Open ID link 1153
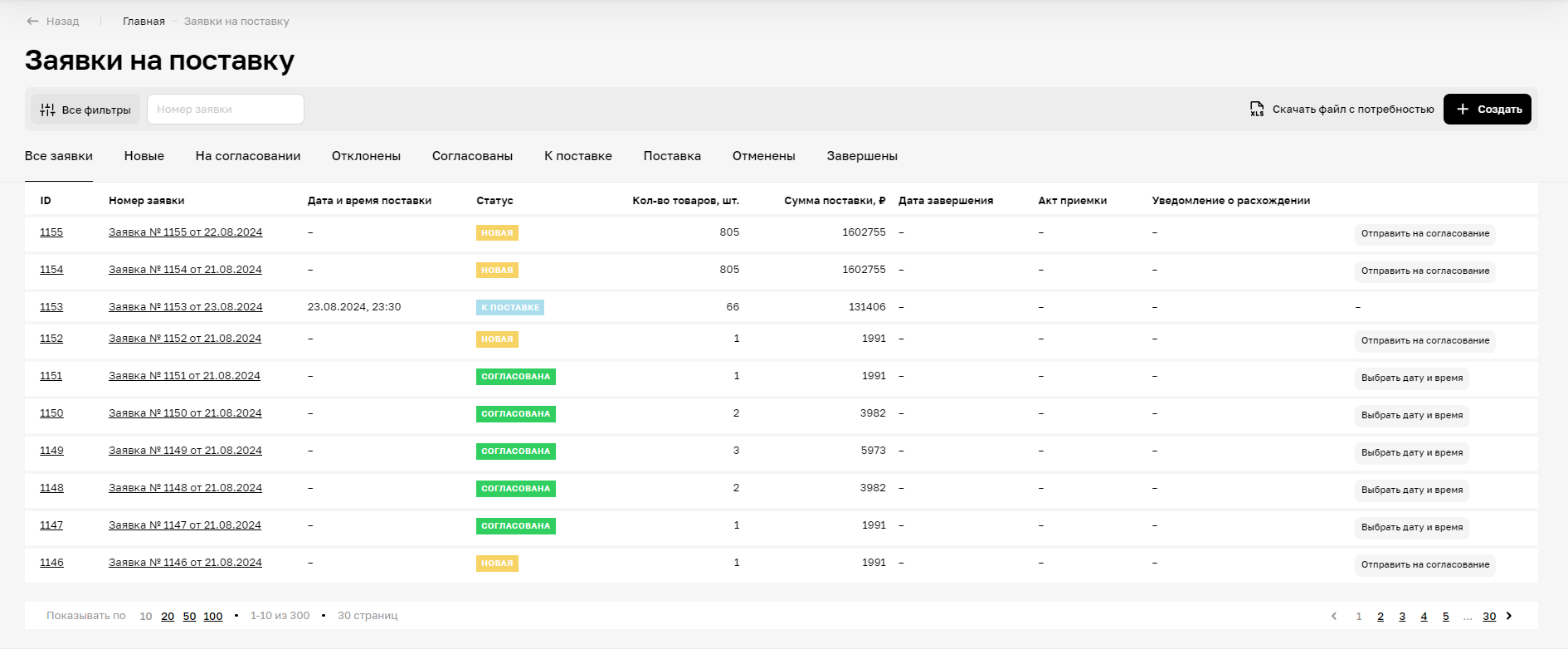This screenshot has width=1568, height=649. 51,307
